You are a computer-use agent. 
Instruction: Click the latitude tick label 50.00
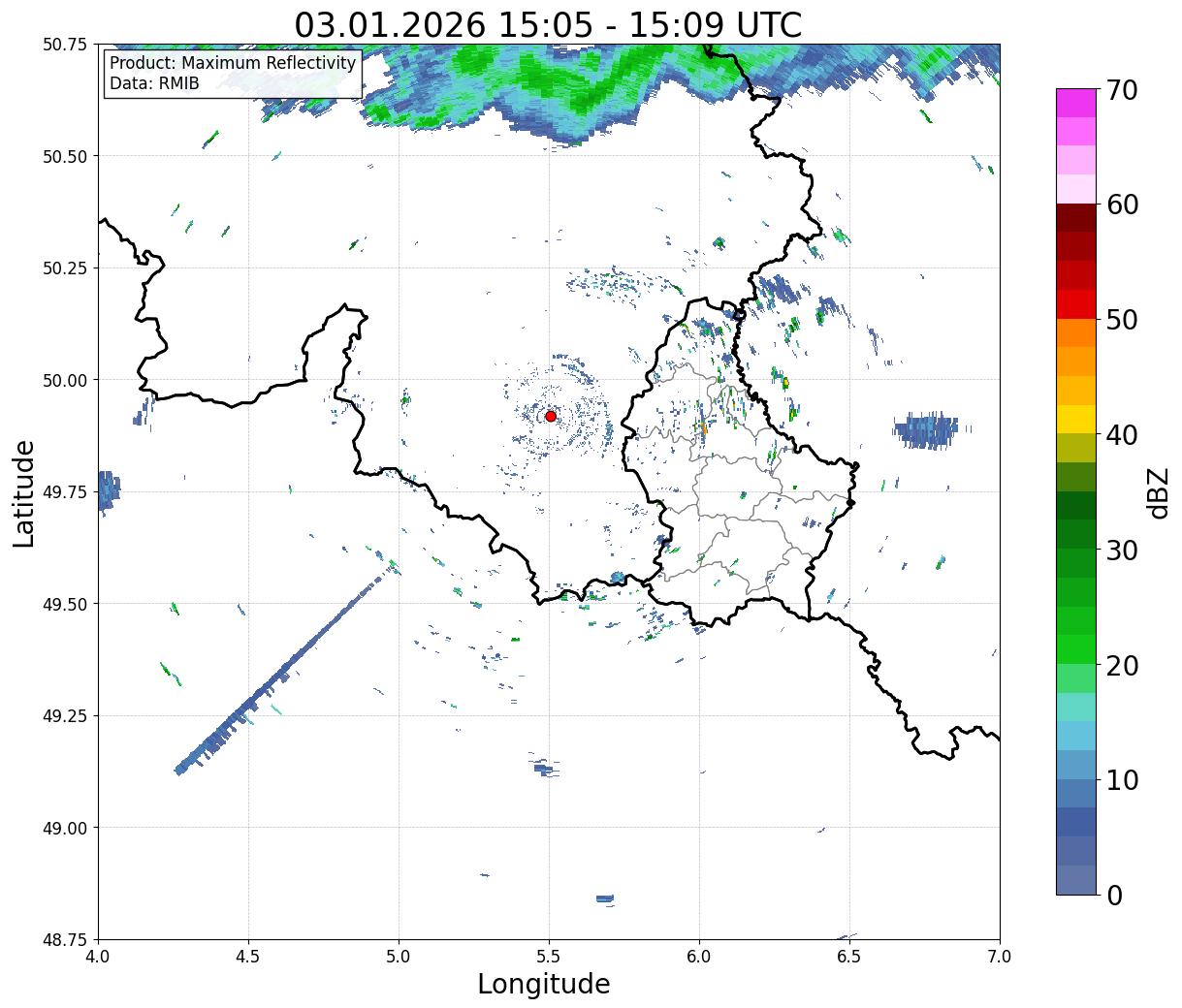coord(65,380)
